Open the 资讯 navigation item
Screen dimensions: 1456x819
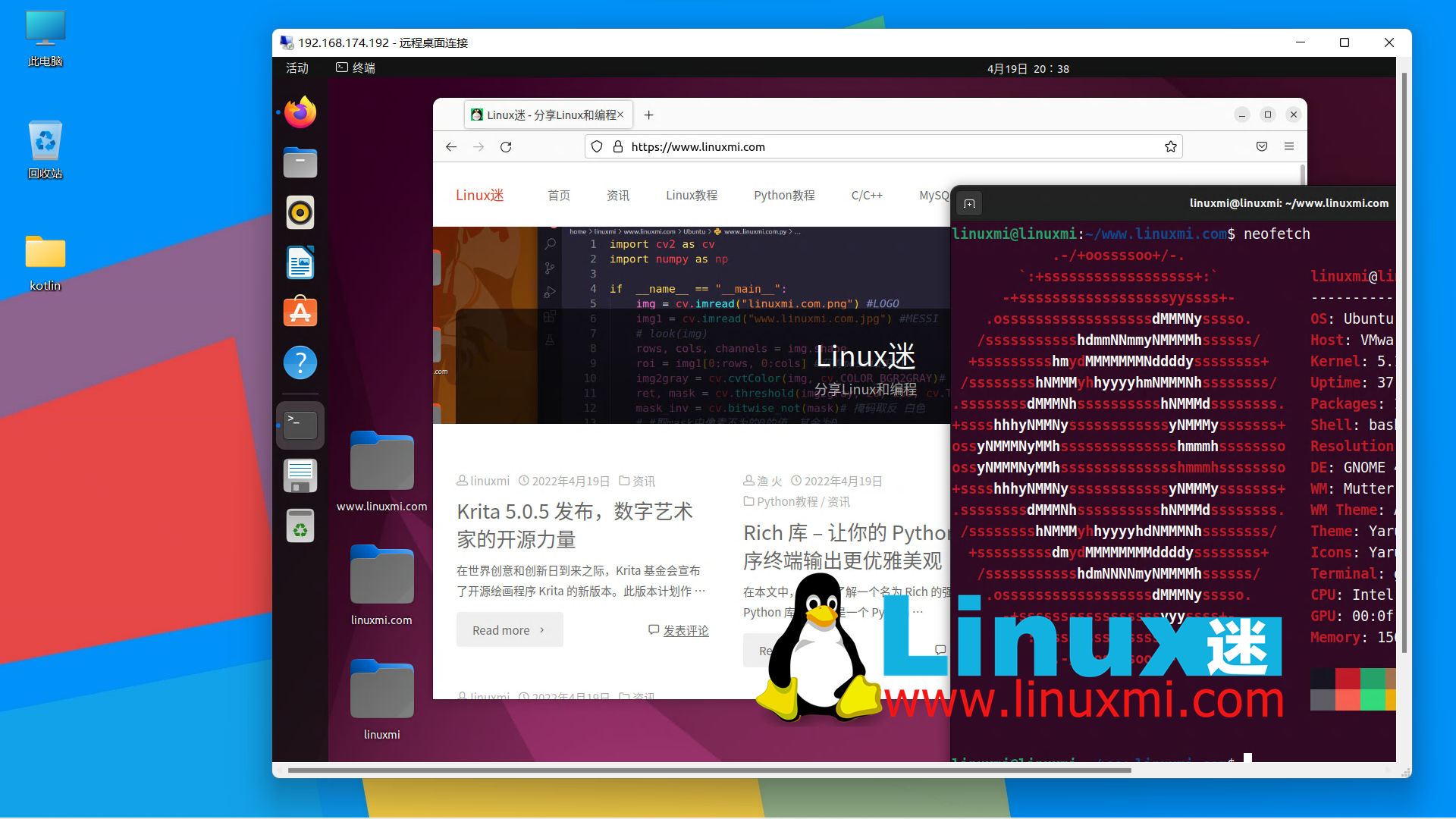[618, 196]
